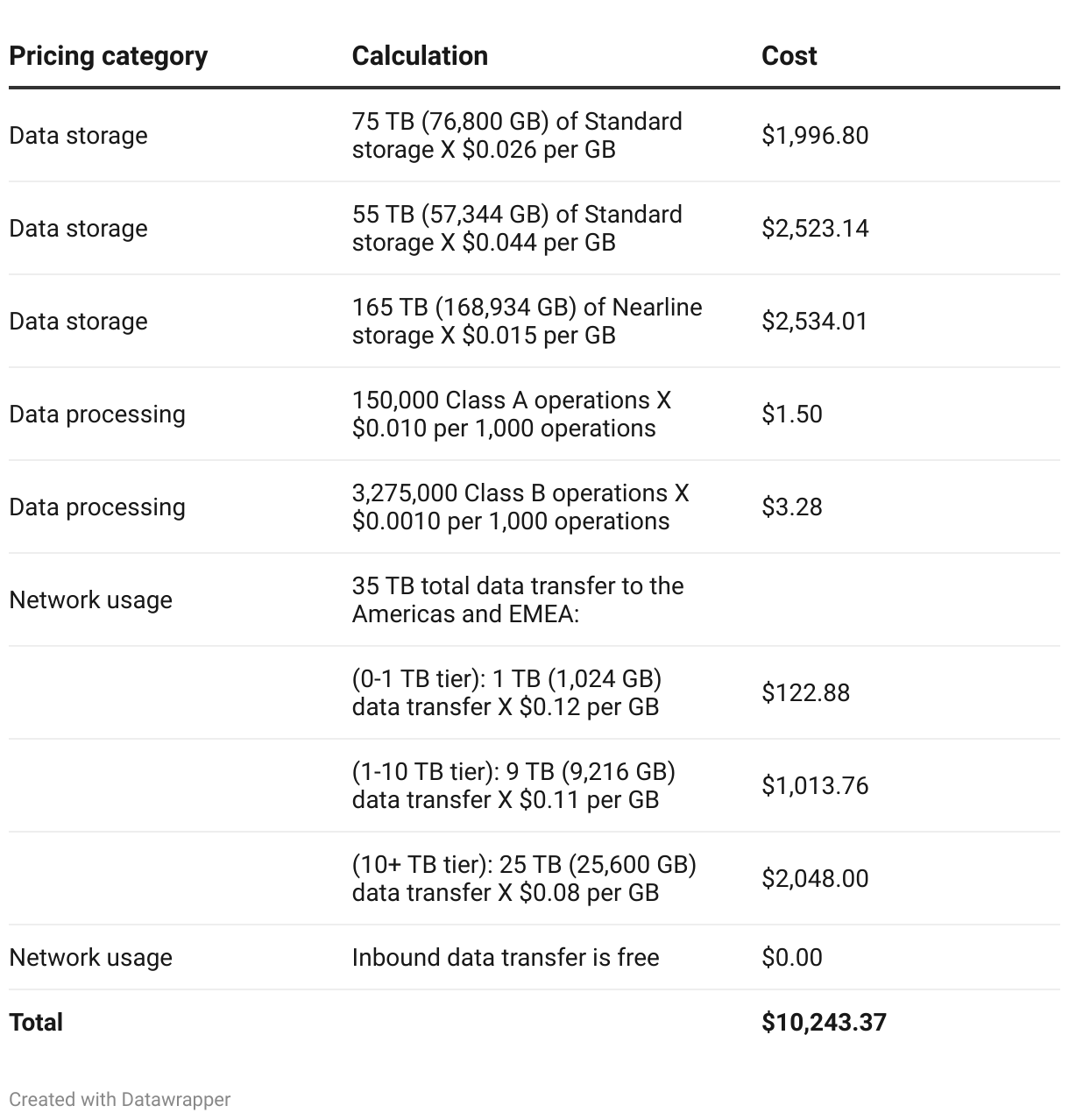Click the Class A operations calculation text
1069x1120 pixels.
511,415
